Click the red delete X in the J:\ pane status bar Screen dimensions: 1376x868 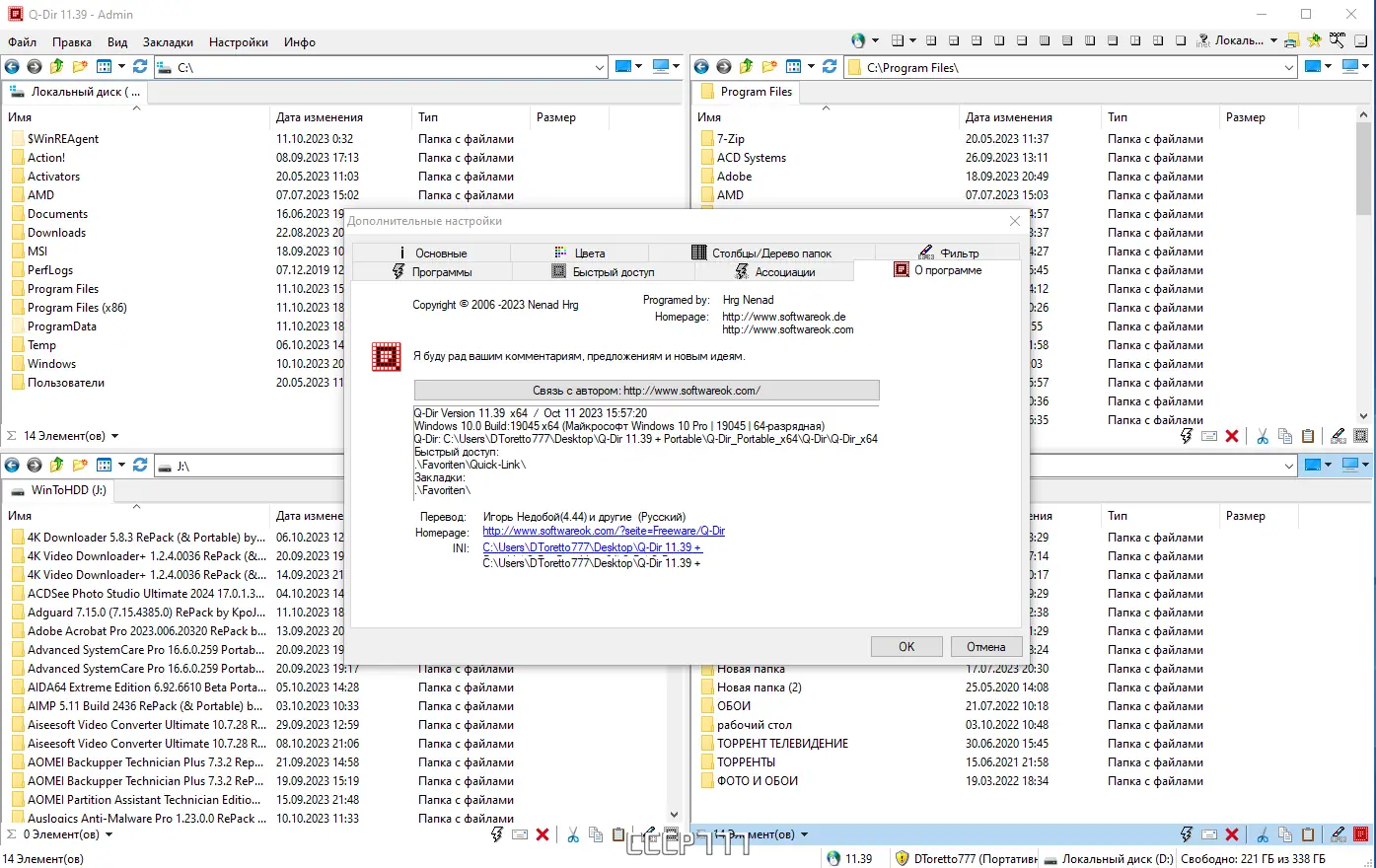click(543, 834)
